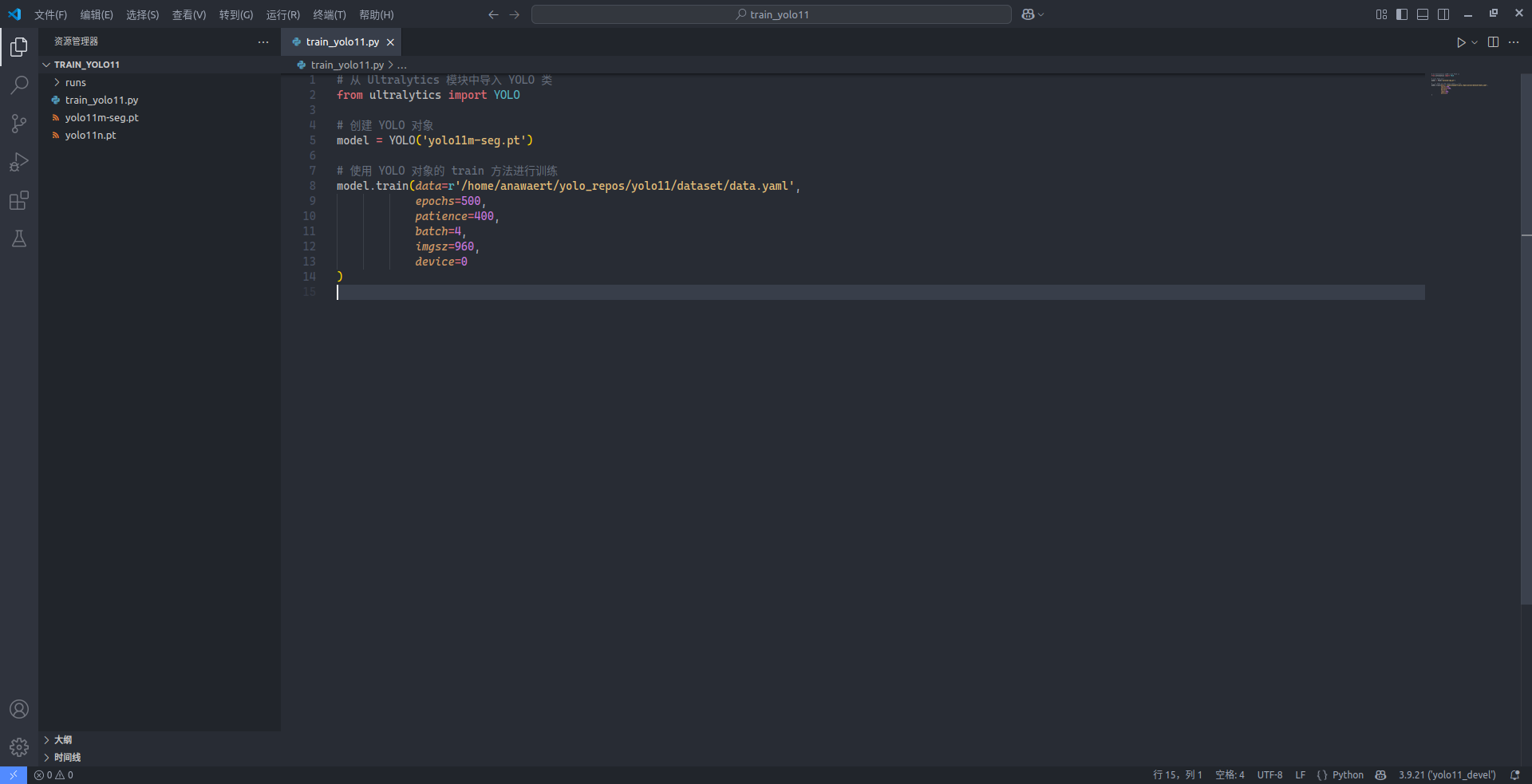Run the Python file with play button

[x=1460, y=42]
